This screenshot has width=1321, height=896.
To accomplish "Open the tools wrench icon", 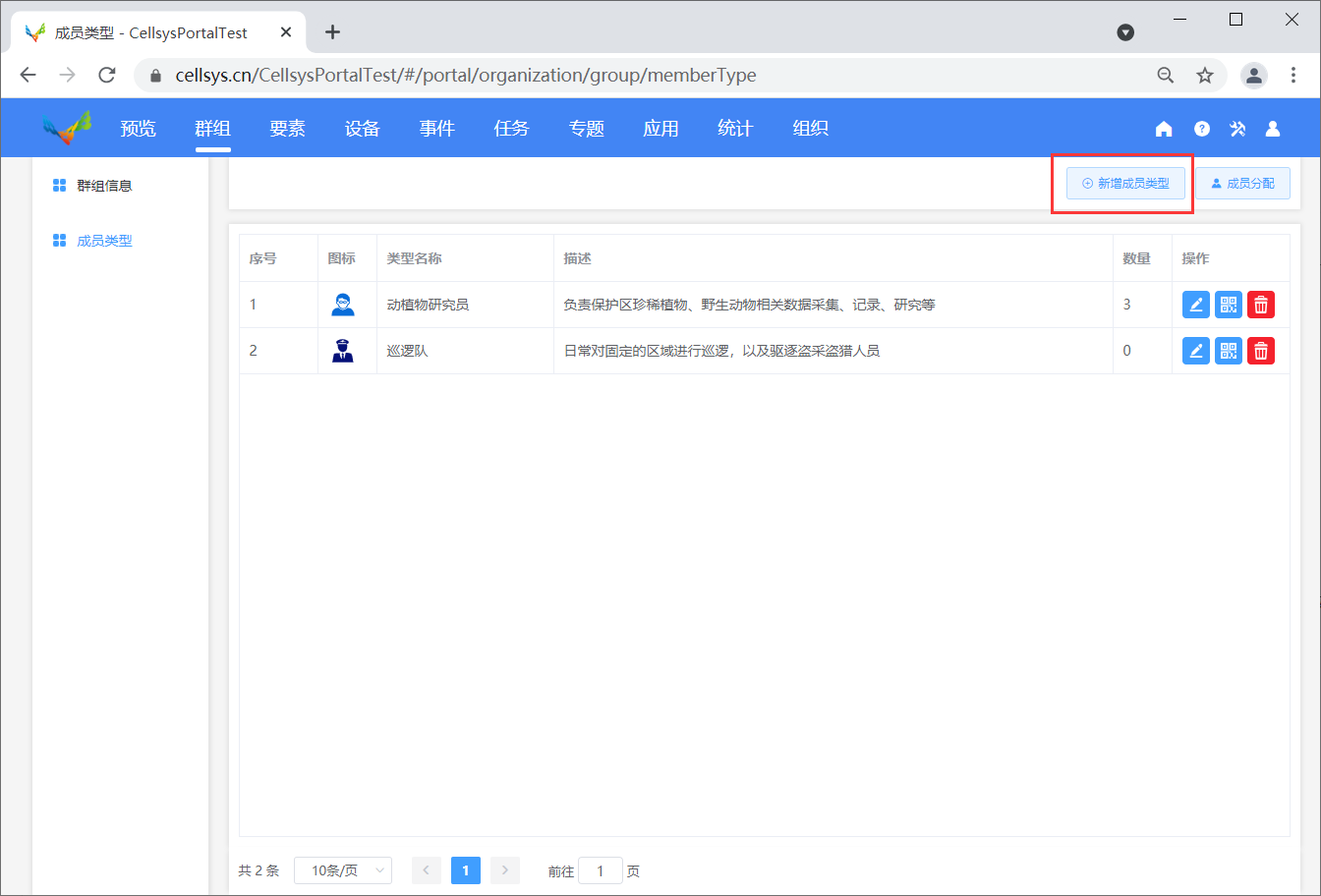I will point(1237,129).
